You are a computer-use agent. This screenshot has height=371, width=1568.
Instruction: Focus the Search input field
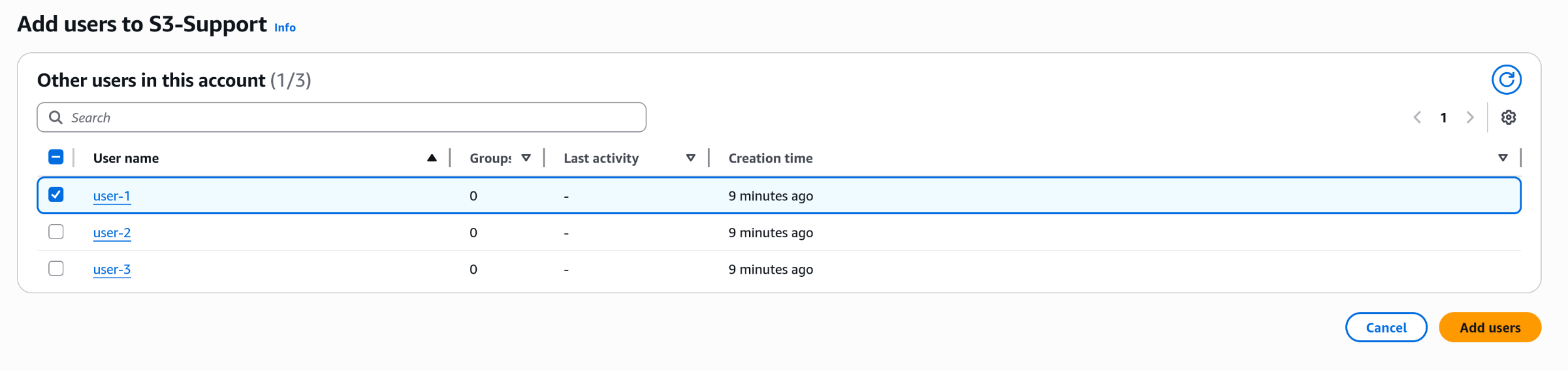coord(351,117)
